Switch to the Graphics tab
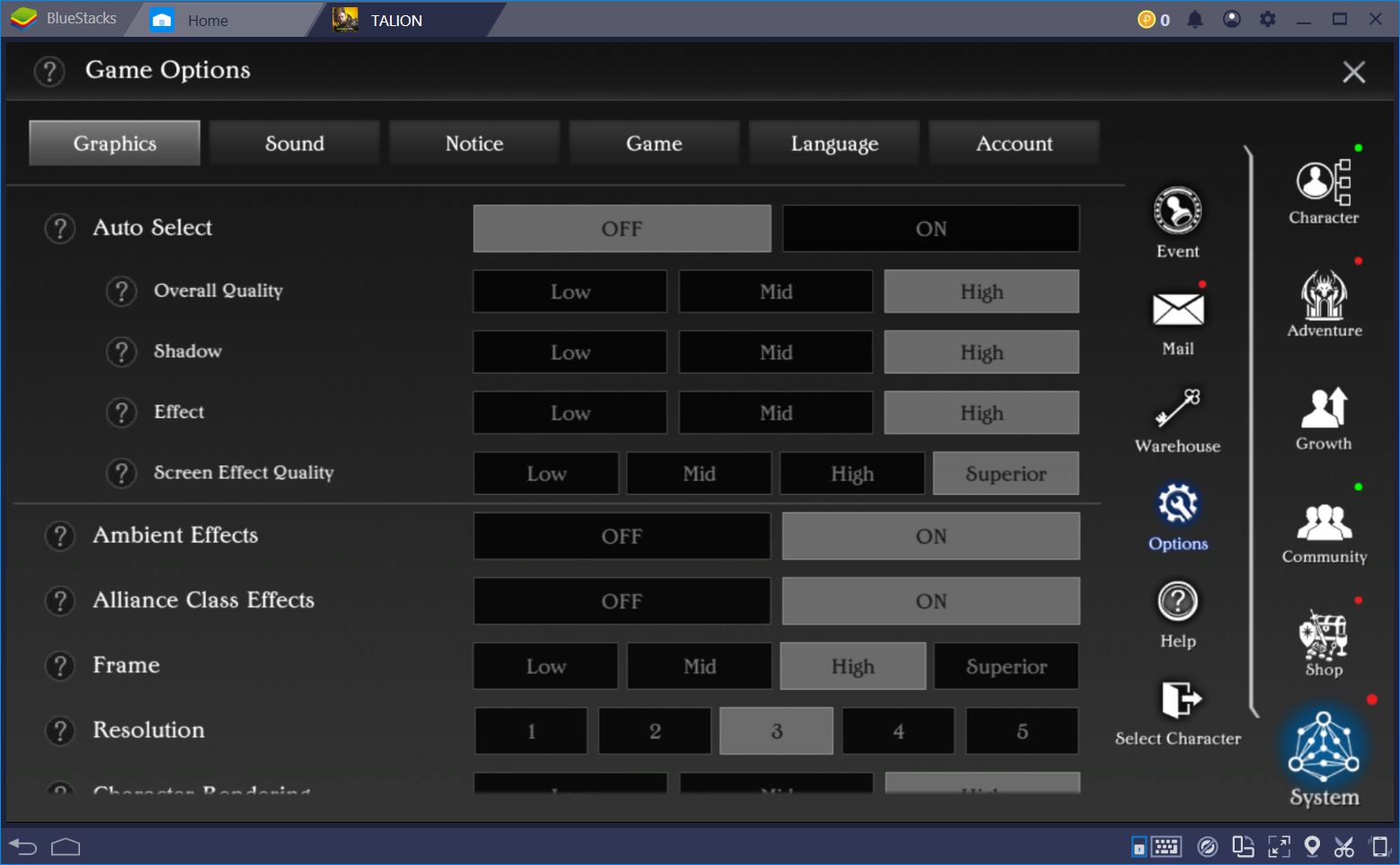The image size is (1400, 865). [x=115, y=144]
